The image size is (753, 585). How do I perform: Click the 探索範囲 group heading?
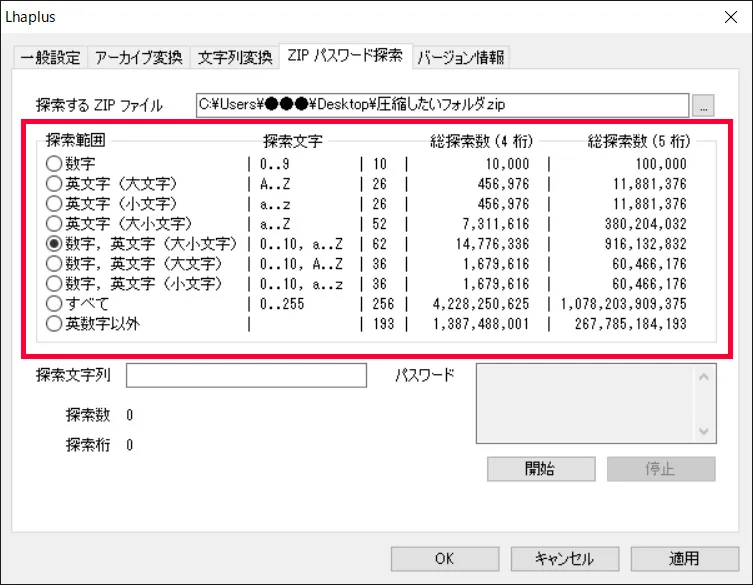pos(75,140)
